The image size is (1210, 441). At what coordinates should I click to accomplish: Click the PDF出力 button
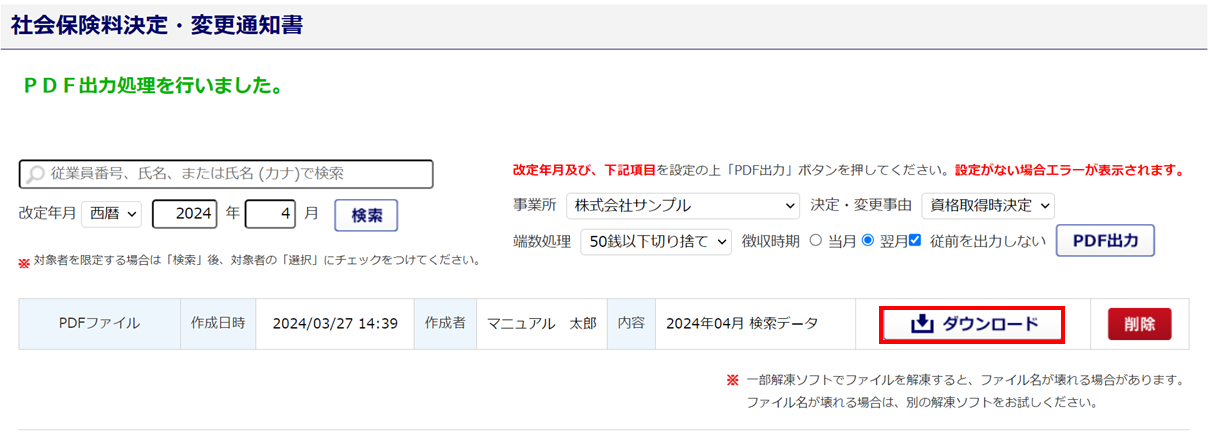click(1105, 241)
